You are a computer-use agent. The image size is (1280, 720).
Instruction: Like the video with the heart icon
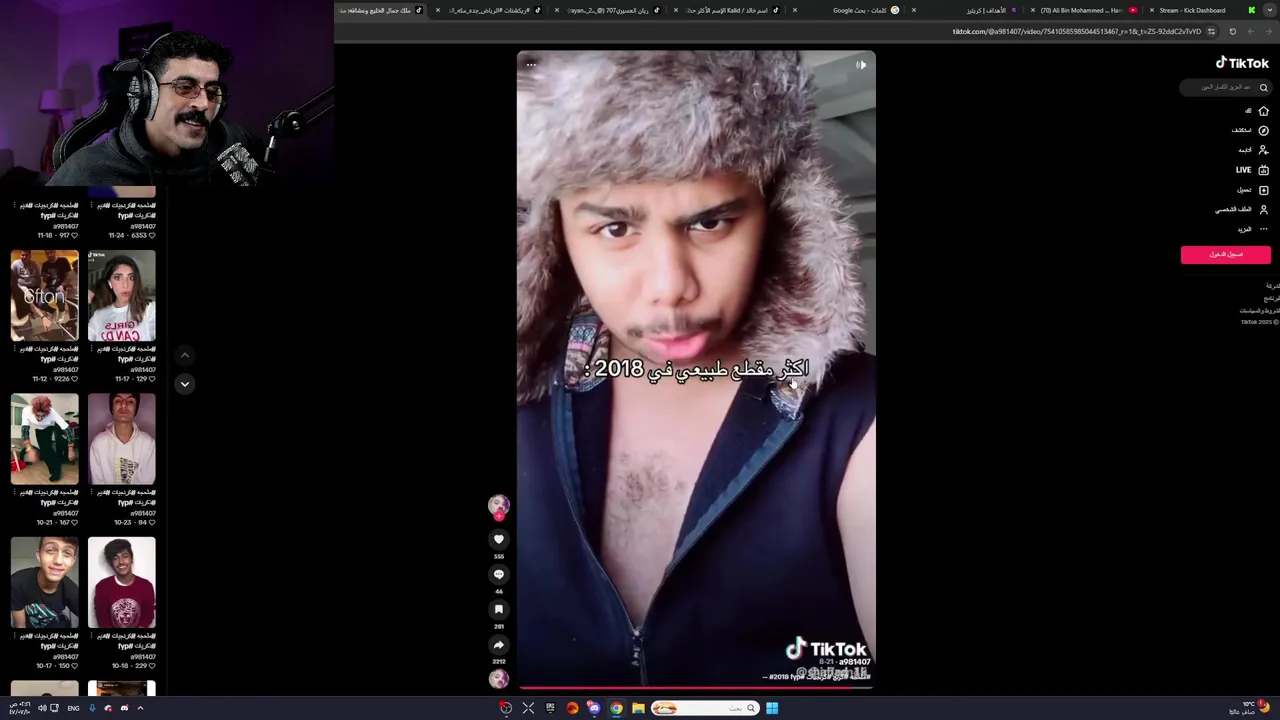pyautogui.click(x=498, y=539)
